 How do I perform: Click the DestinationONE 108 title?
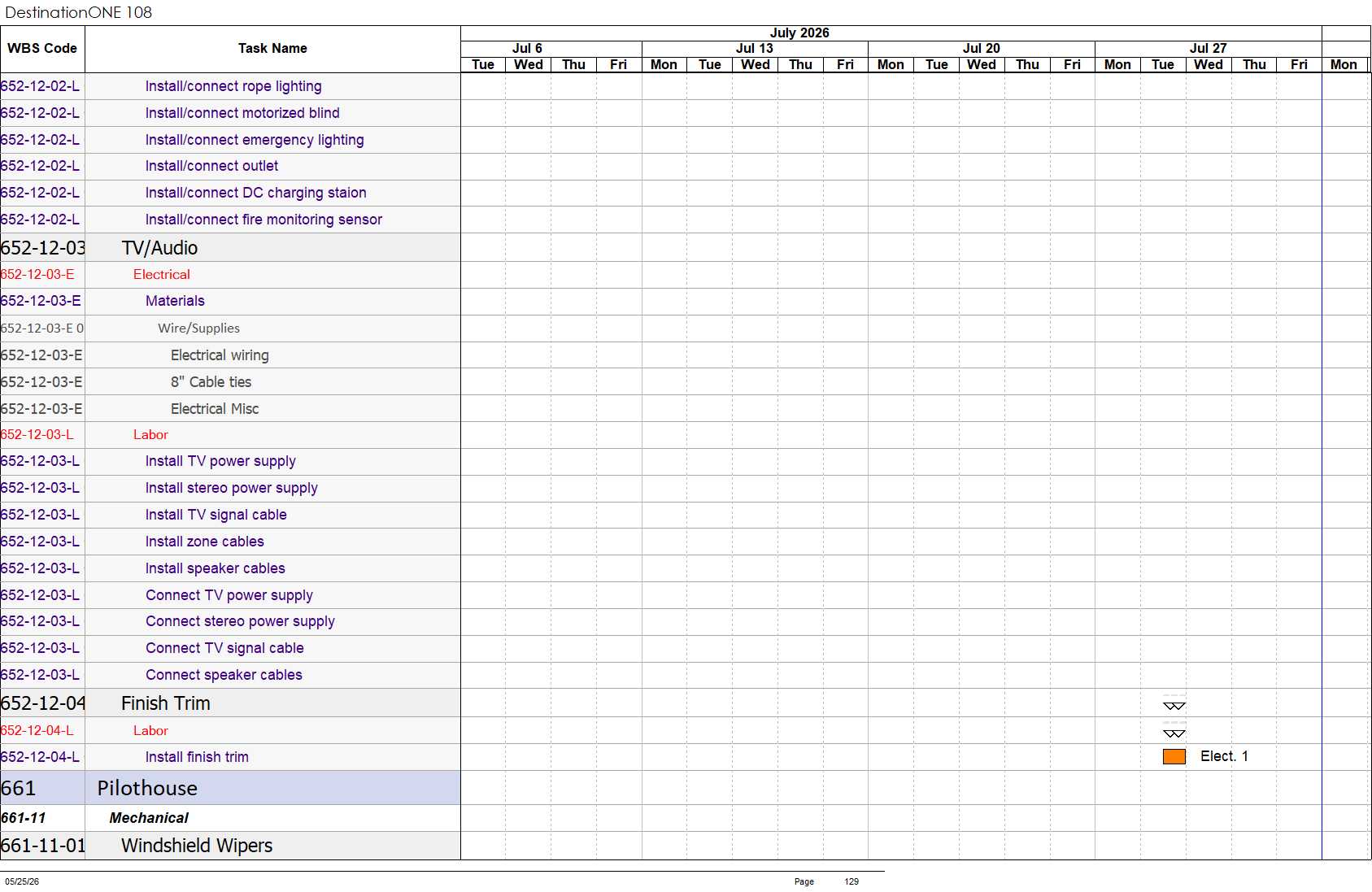tap(78, 12)
